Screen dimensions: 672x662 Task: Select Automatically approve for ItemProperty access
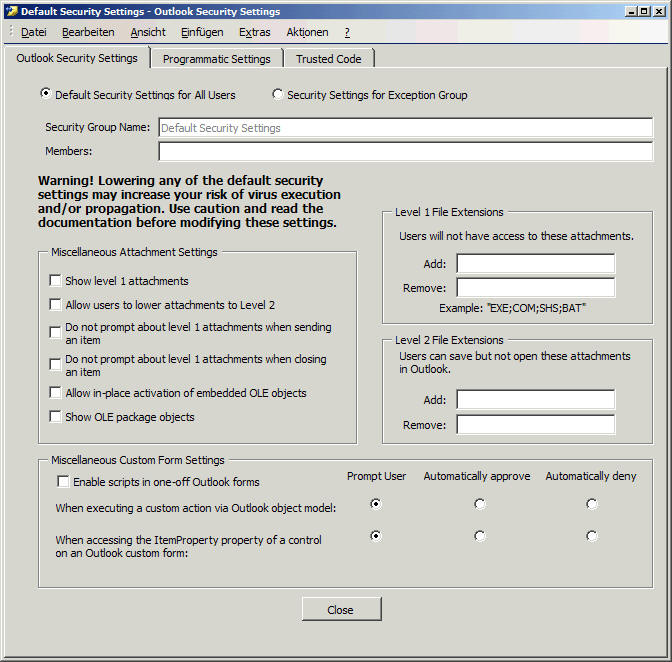click(480, 536)
